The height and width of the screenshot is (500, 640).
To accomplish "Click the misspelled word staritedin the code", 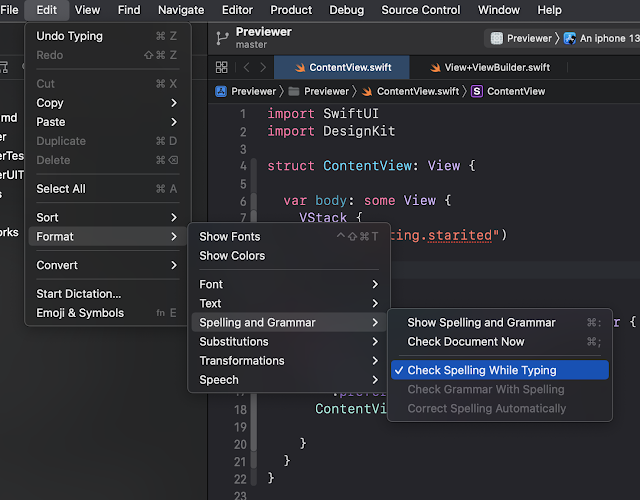I will [x=460, y=235].
